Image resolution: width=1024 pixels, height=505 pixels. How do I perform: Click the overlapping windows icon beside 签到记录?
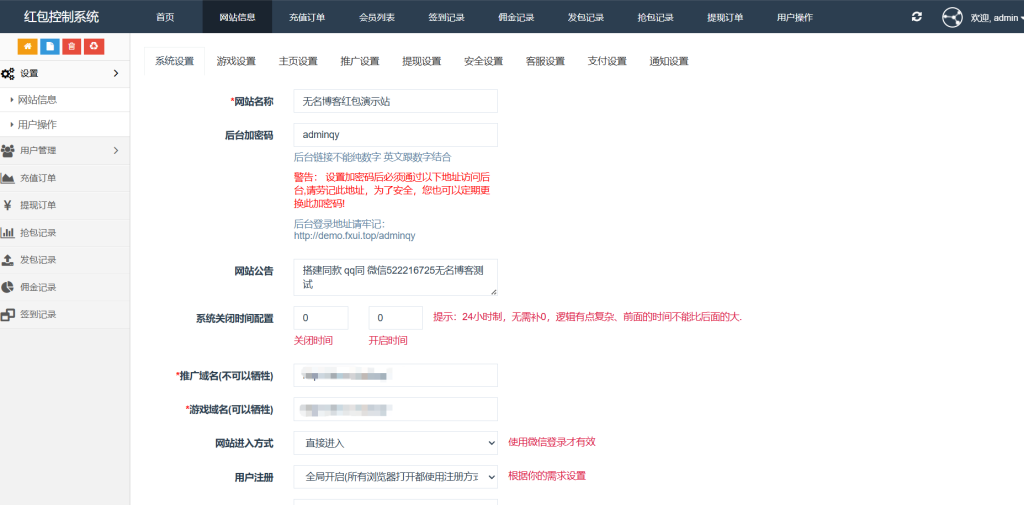pos(8,314)
